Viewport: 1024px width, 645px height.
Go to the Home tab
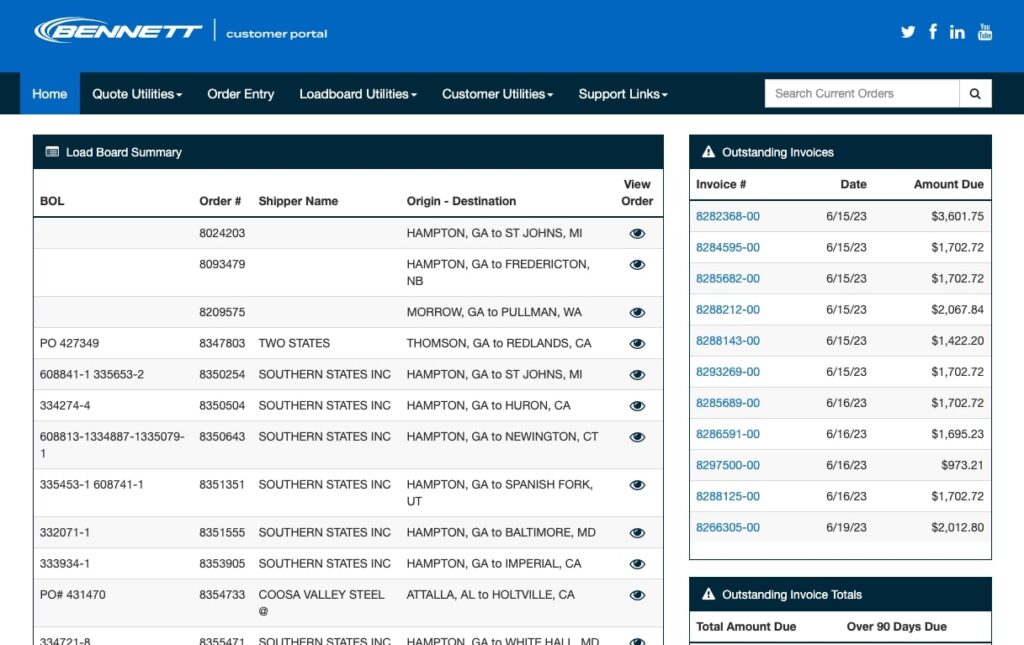point(50,93)
